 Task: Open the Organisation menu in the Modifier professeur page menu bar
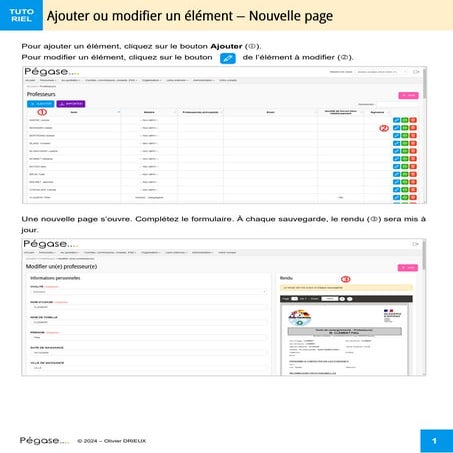point(150,253)
